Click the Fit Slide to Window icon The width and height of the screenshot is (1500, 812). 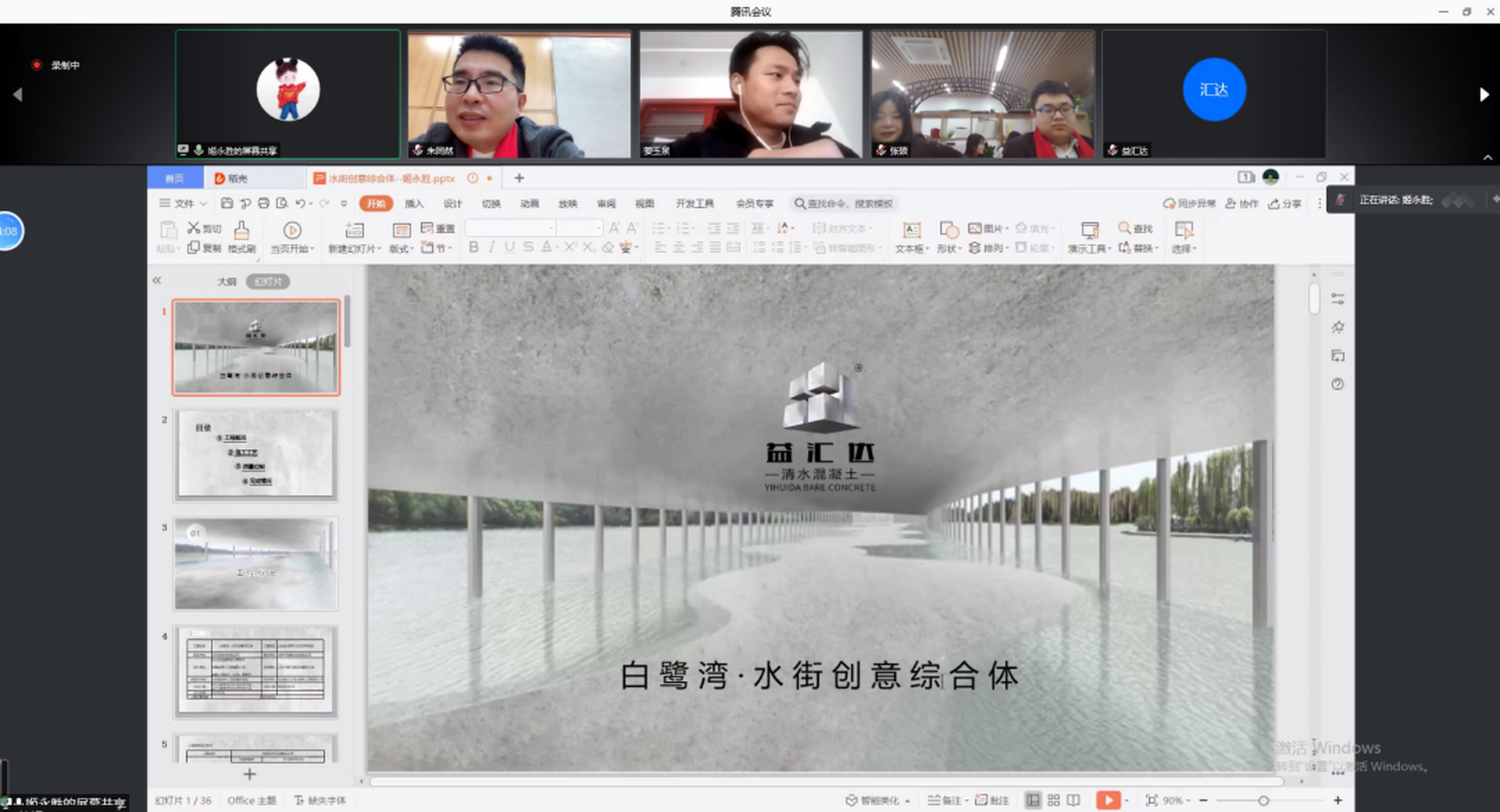pos(1151,800)
